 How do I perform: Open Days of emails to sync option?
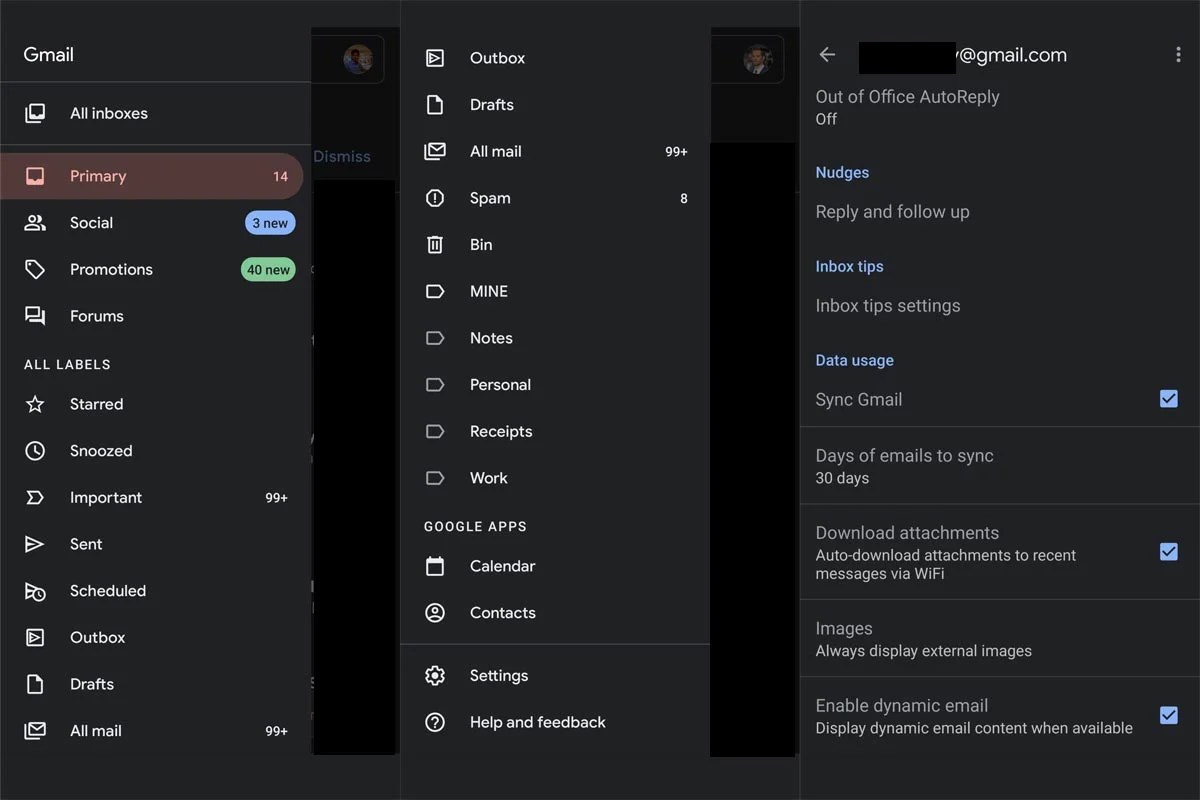[1000, 466]
